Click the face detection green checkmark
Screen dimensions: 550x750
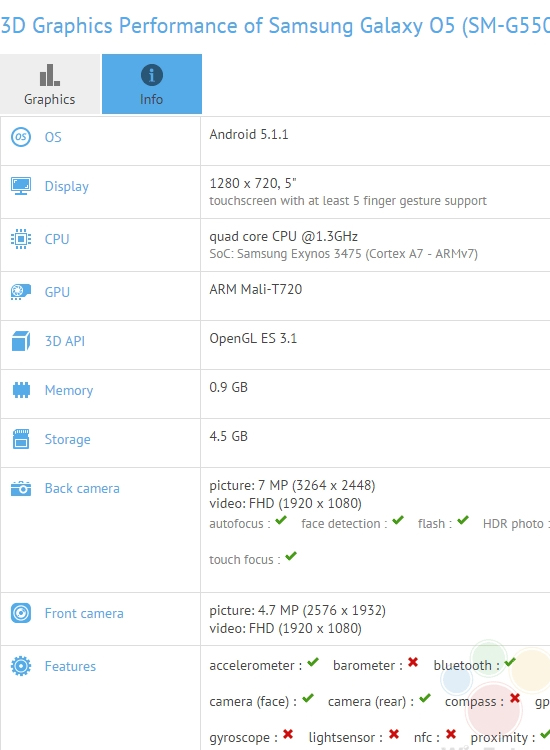pyautogui.click(x=398, y=520)
